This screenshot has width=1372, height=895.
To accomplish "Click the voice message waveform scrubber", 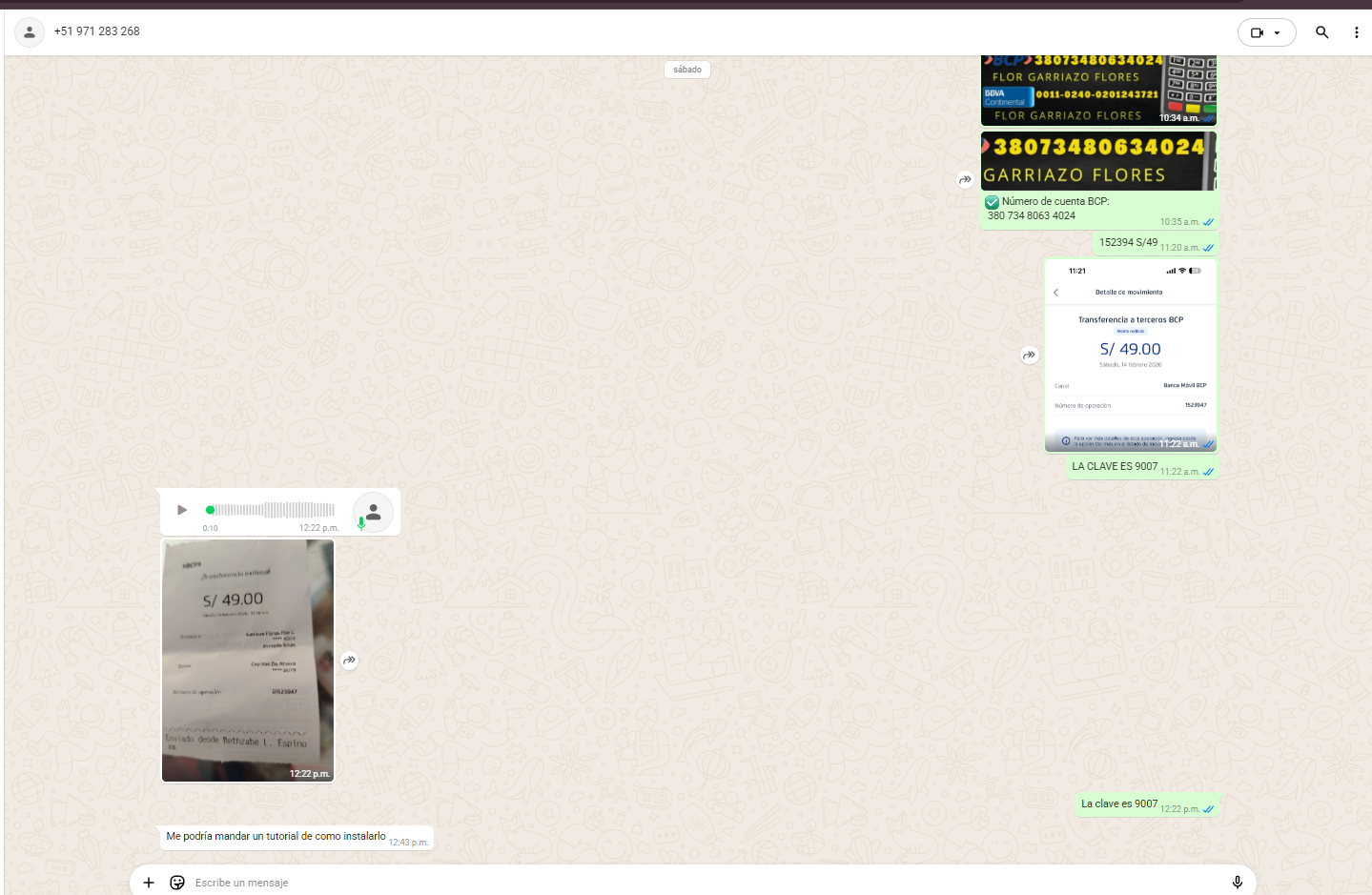I will [x=272, y=510].
